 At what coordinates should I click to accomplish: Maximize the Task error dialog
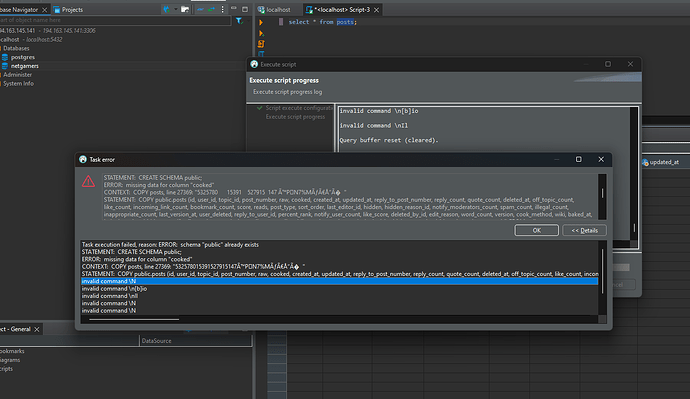[x=579, y=159]
